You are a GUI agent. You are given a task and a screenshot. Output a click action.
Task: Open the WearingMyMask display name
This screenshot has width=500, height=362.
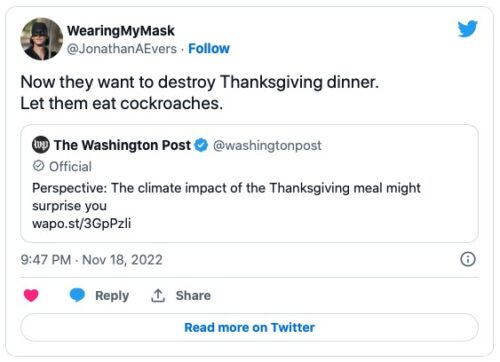(121, 31)
